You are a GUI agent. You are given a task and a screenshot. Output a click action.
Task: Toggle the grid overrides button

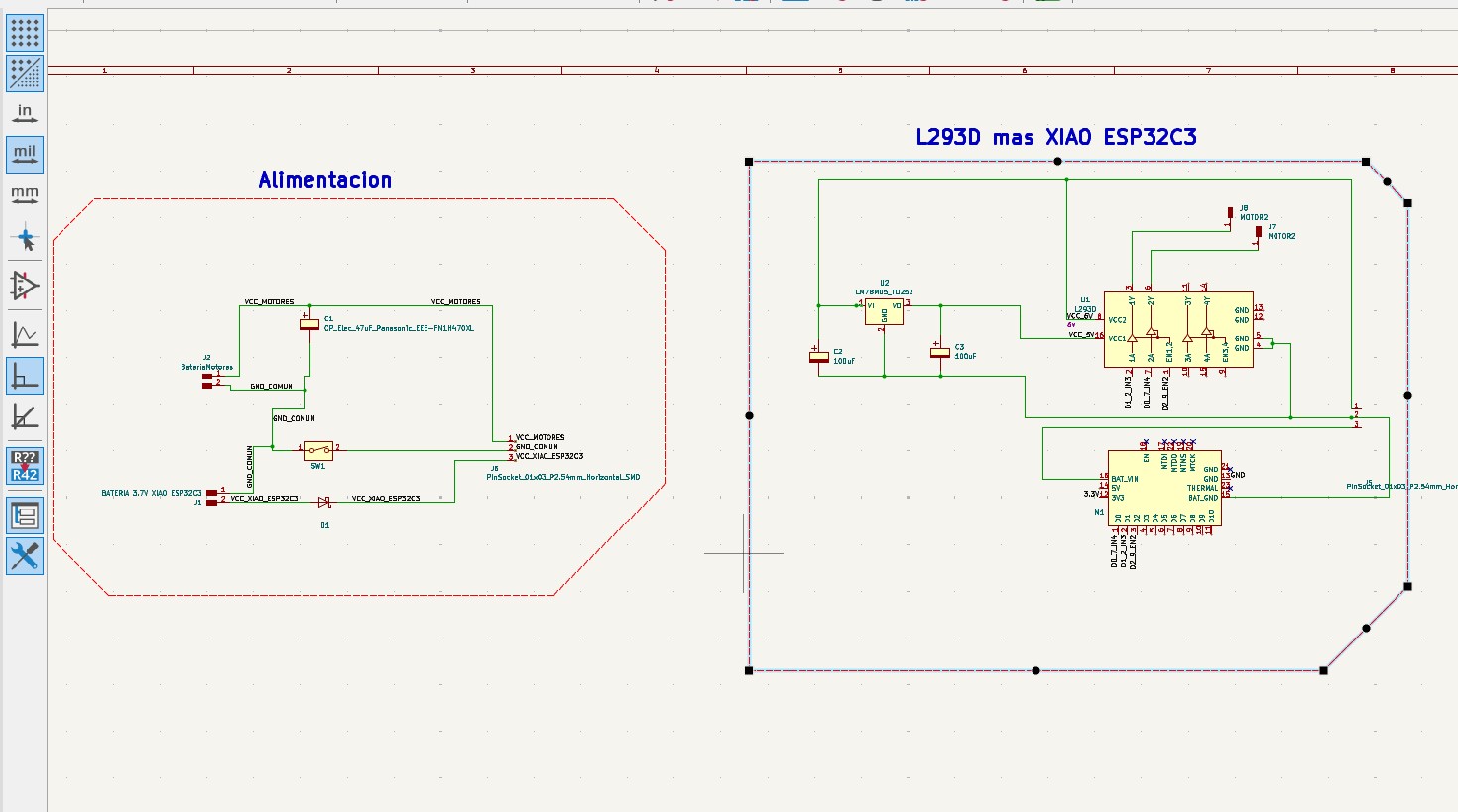[x=25, y=73]
